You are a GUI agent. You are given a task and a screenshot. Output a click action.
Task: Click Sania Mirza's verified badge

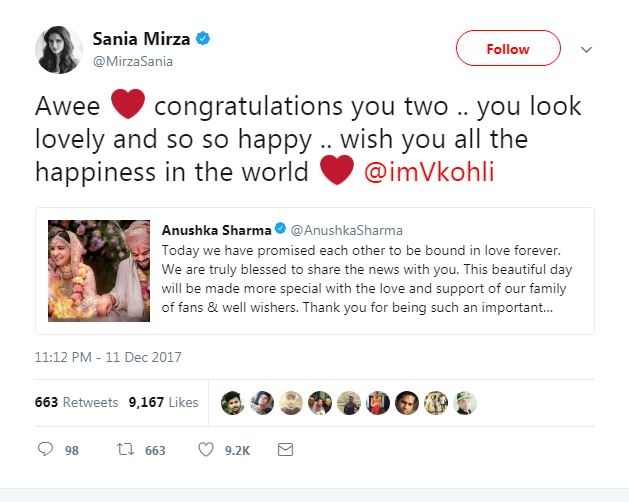(x=202, y=40)
